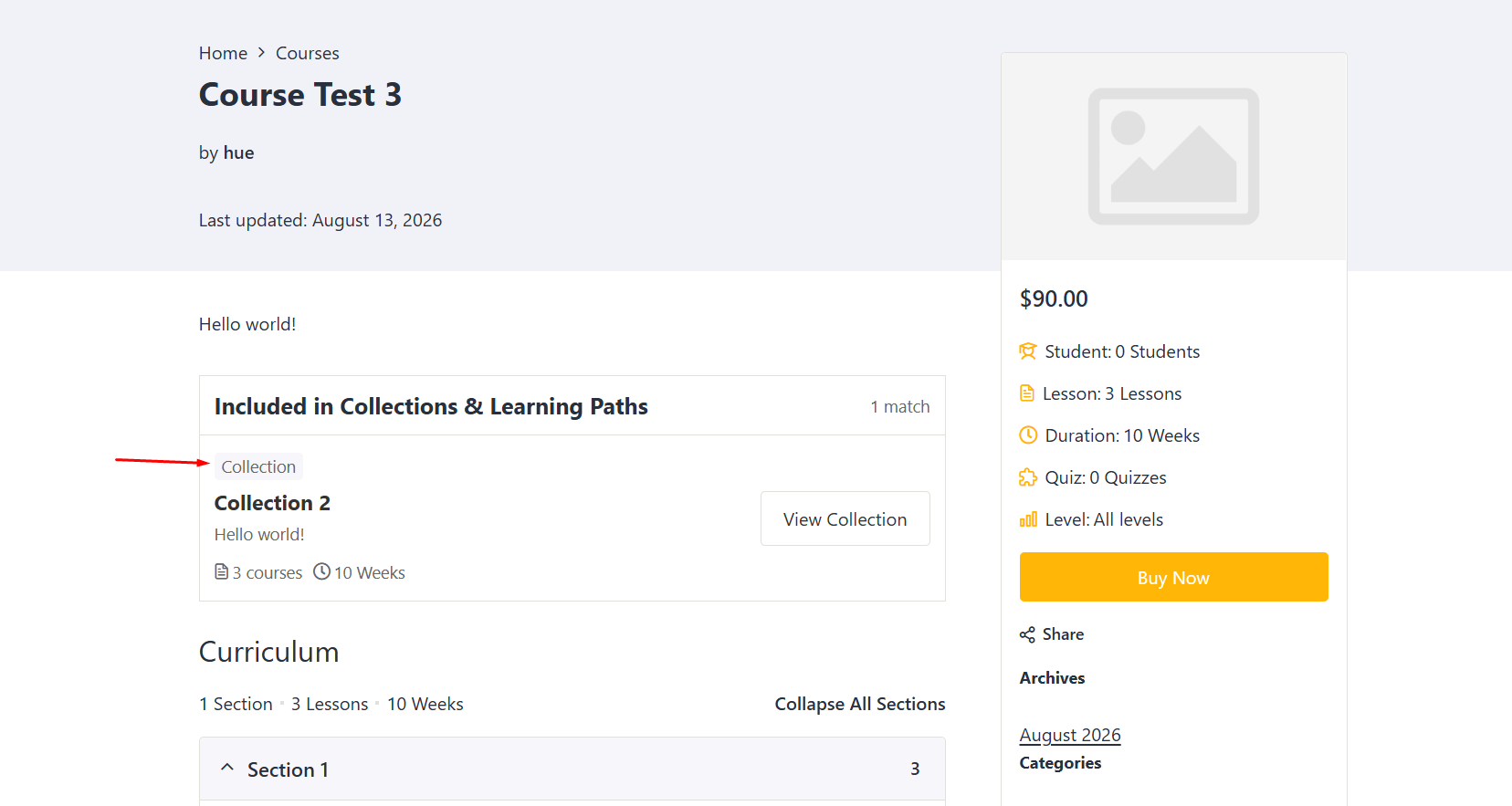
Task: Click the View Collection button
Action: click(x=845, y=518)
